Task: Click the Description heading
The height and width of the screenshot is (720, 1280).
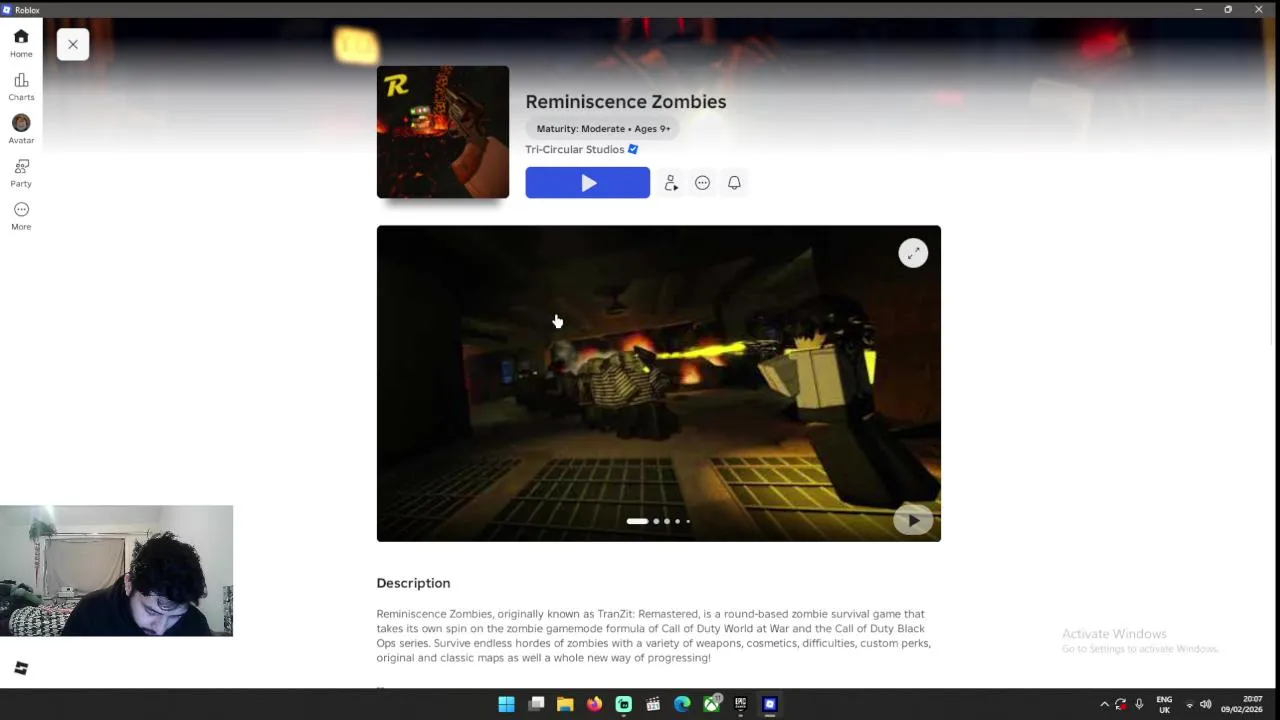Action: tap(413, 583)
